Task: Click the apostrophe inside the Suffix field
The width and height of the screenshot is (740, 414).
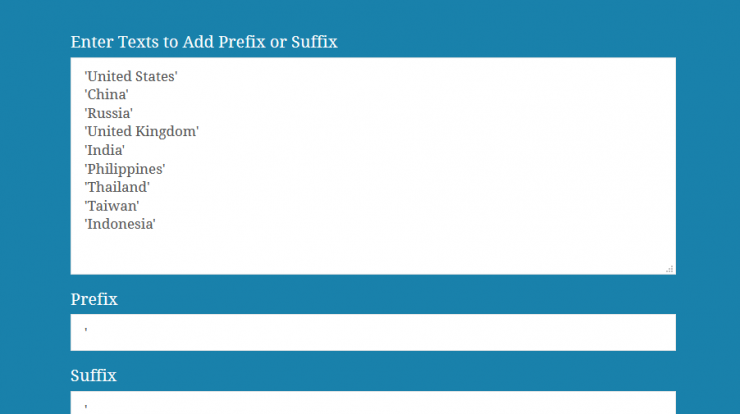Action: tap(86, 406)
